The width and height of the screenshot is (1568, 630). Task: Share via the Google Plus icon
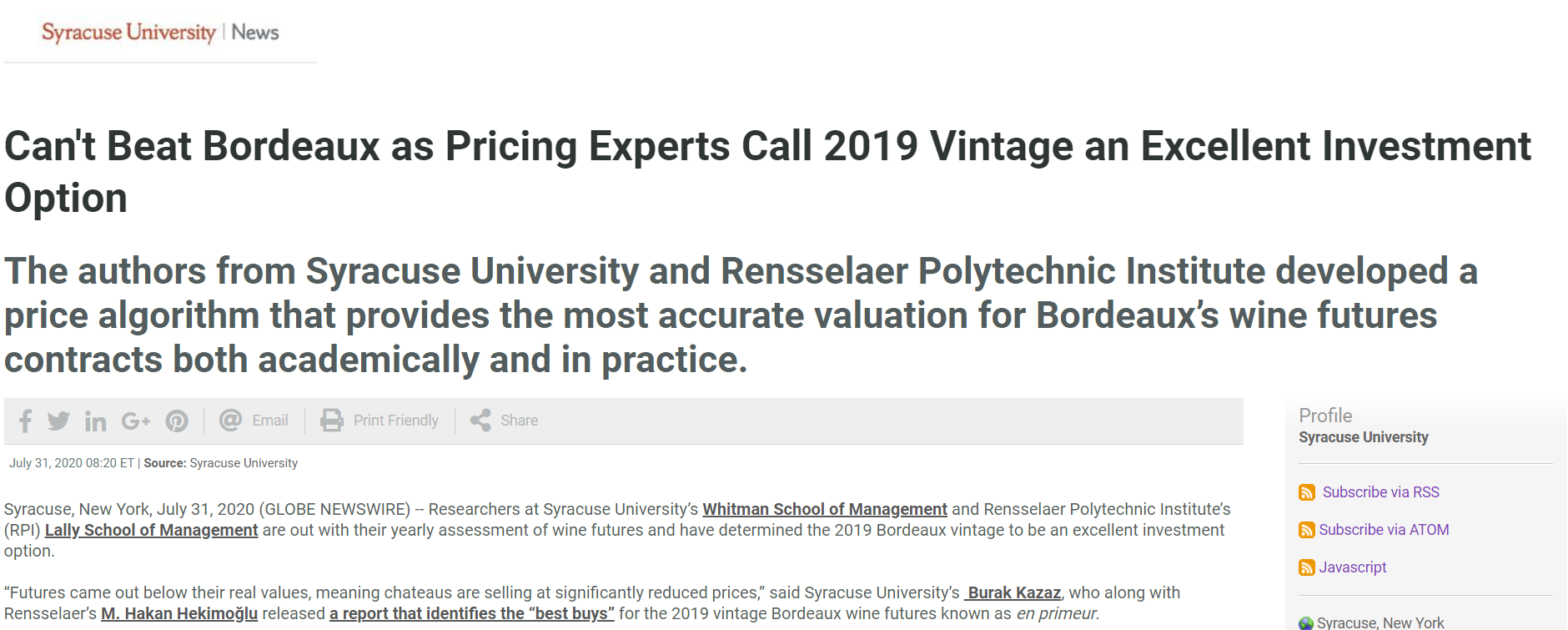[x=136, y=421]
